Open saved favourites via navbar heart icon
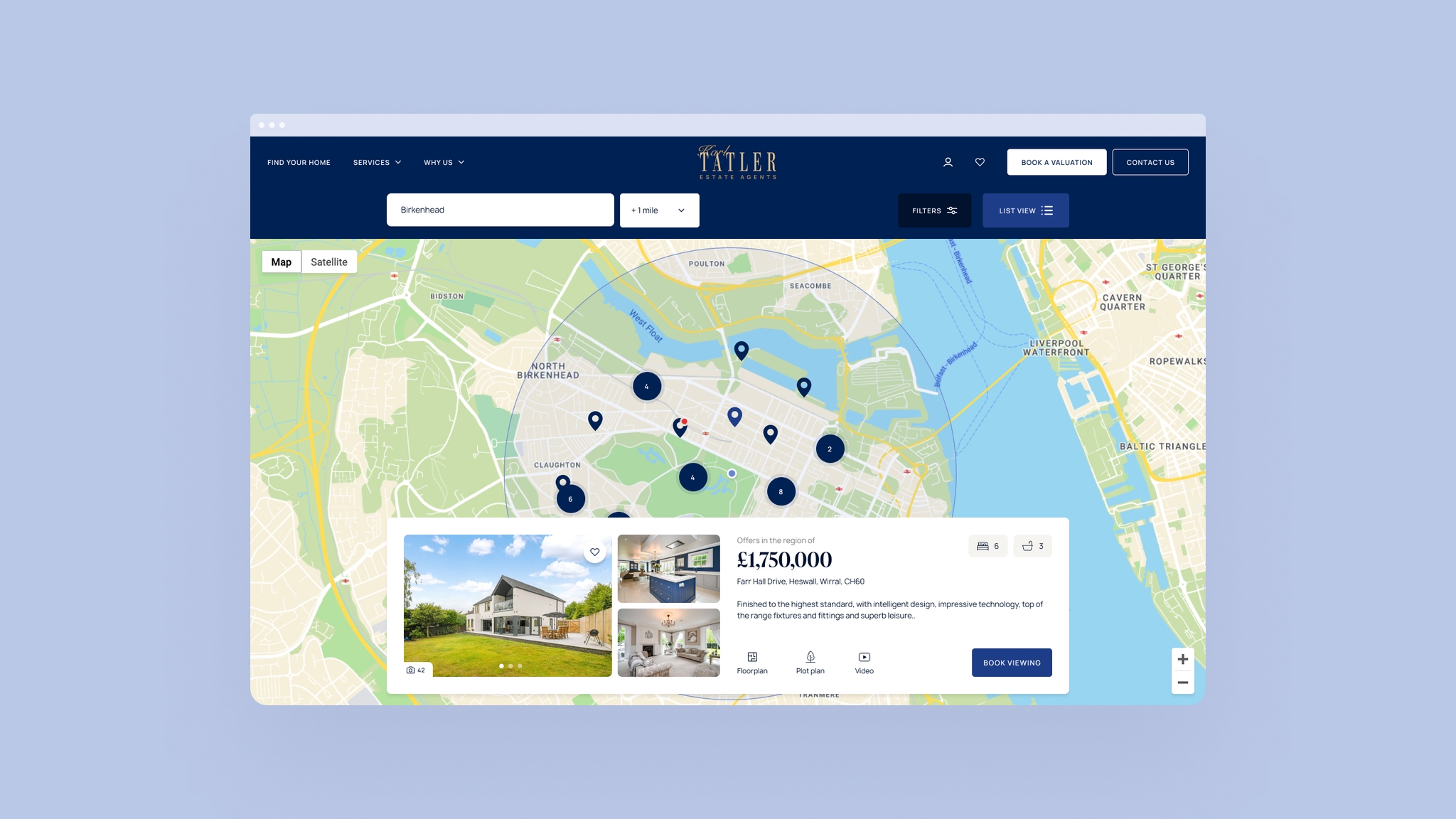The width and height of the screenshot is (1456, 819). 980,162
